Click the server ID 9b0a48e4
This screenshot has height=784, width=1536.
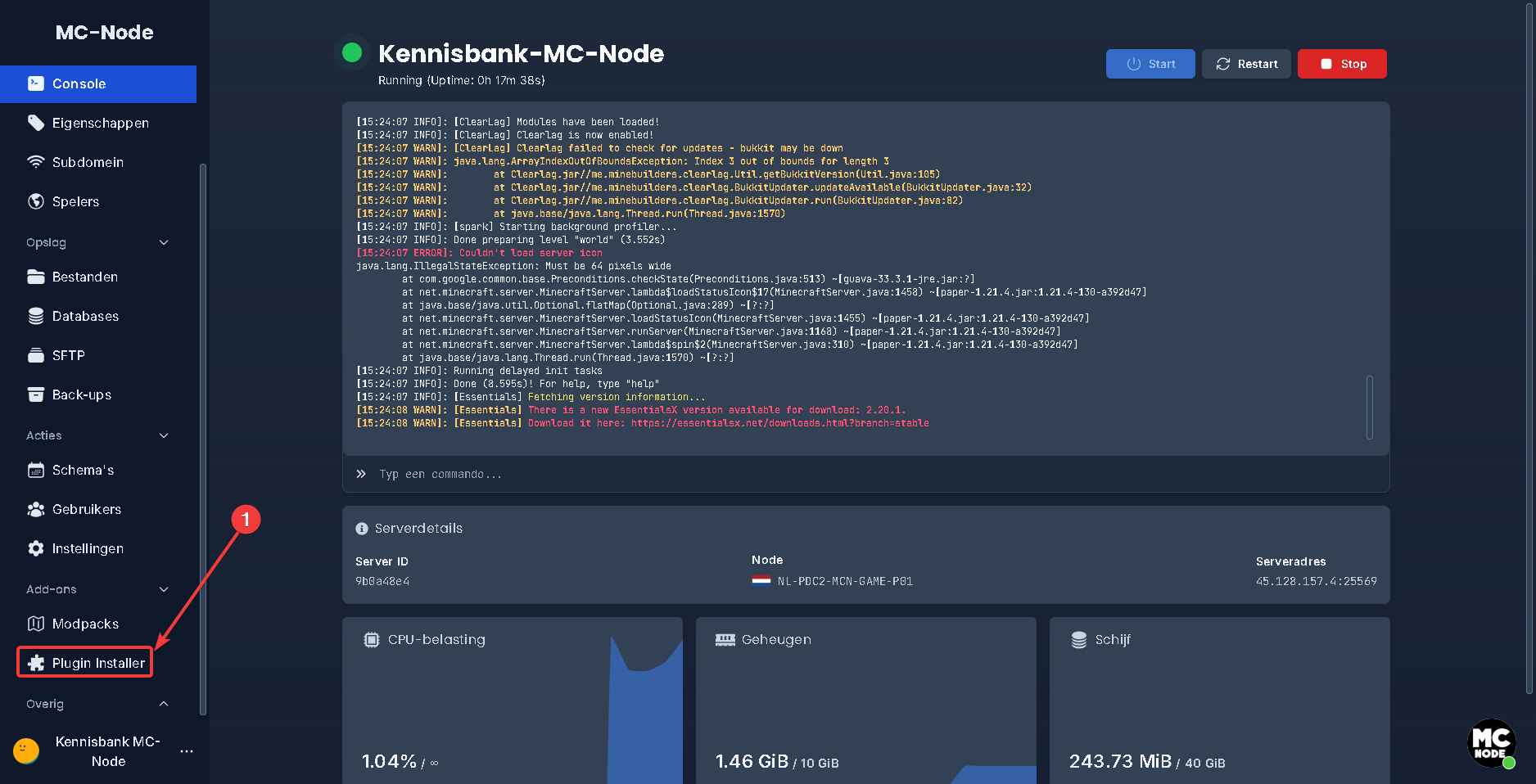(x=382, y=581)
